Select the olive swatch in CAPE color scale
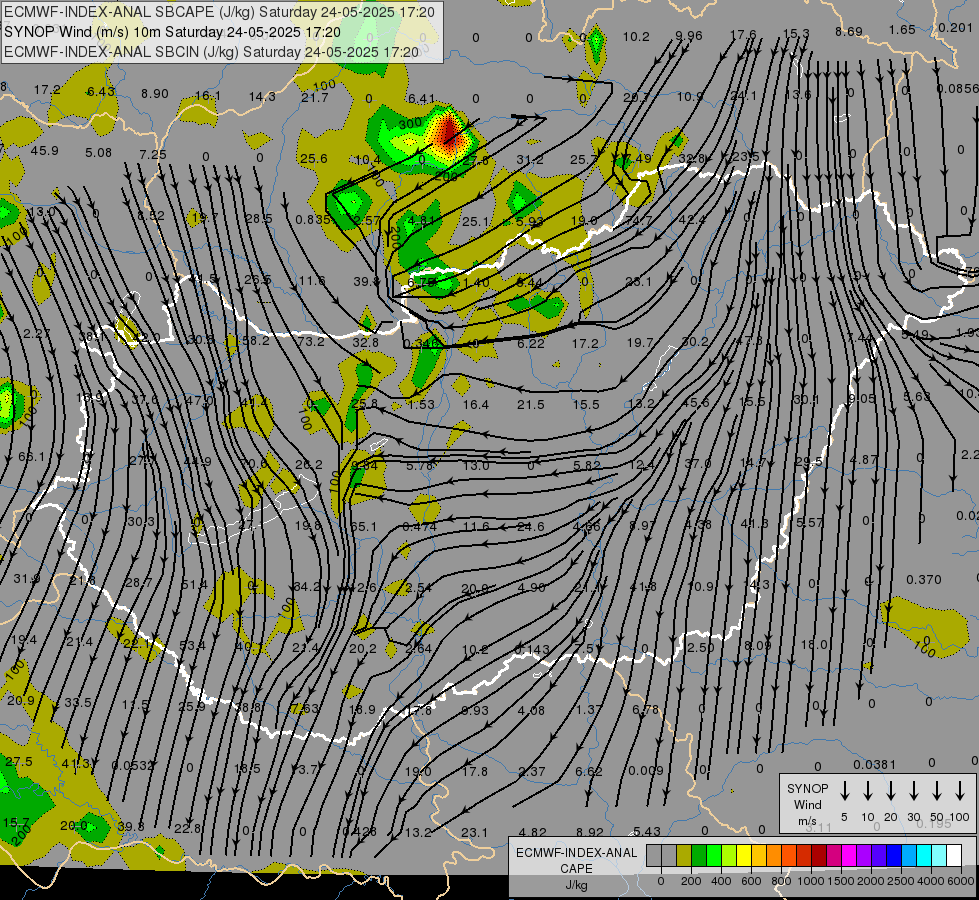 [684, 856]
